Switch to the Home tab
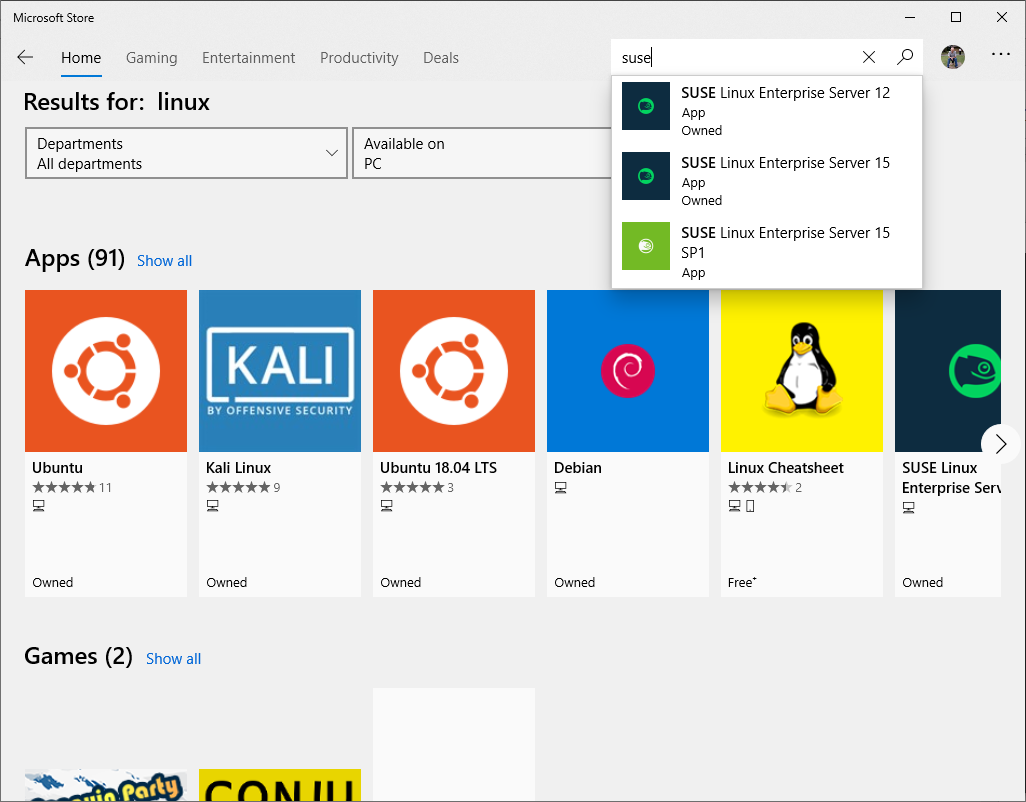The image size is (1026, 802). (81, 58)
